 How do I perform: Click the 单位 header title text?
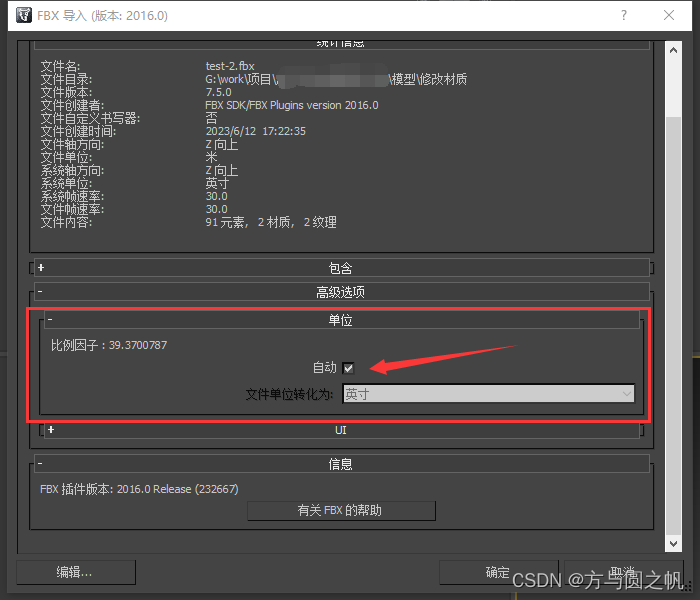pyautogui.click(x=340, y=320)
